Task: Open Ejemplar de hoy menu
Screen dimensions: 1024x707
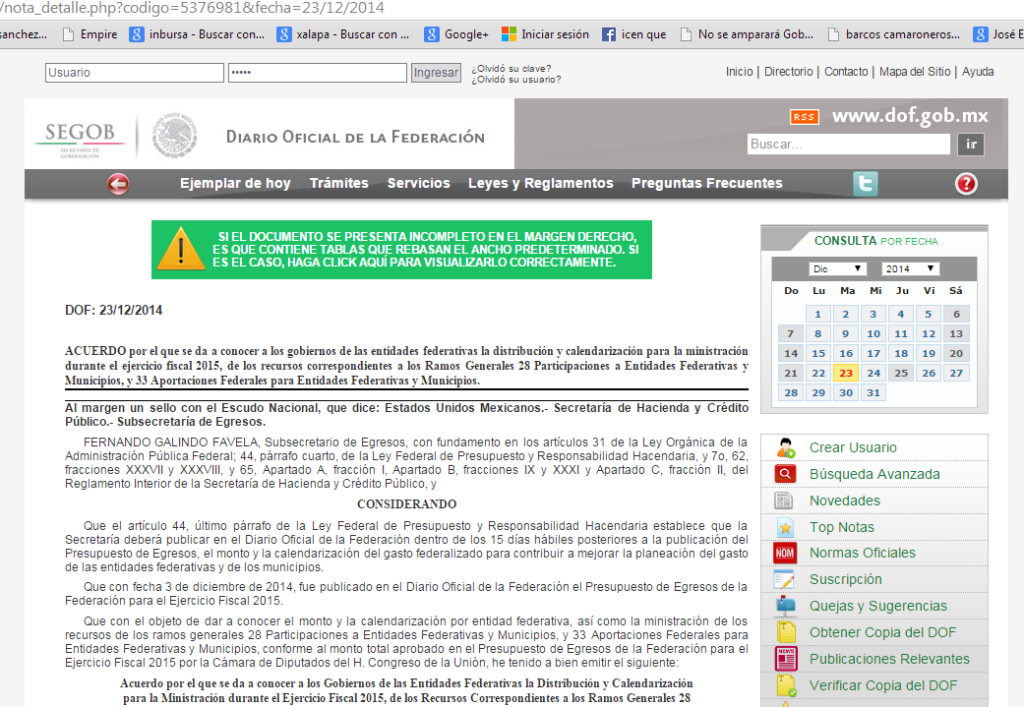Action: click(x=235, y=183)
